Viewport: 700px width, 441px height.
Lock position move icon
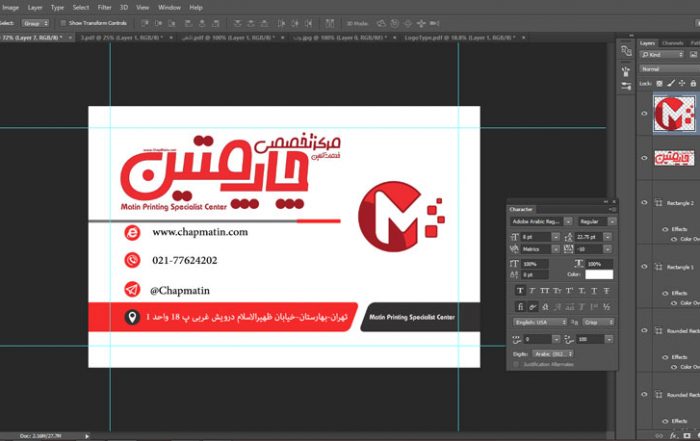682,83
